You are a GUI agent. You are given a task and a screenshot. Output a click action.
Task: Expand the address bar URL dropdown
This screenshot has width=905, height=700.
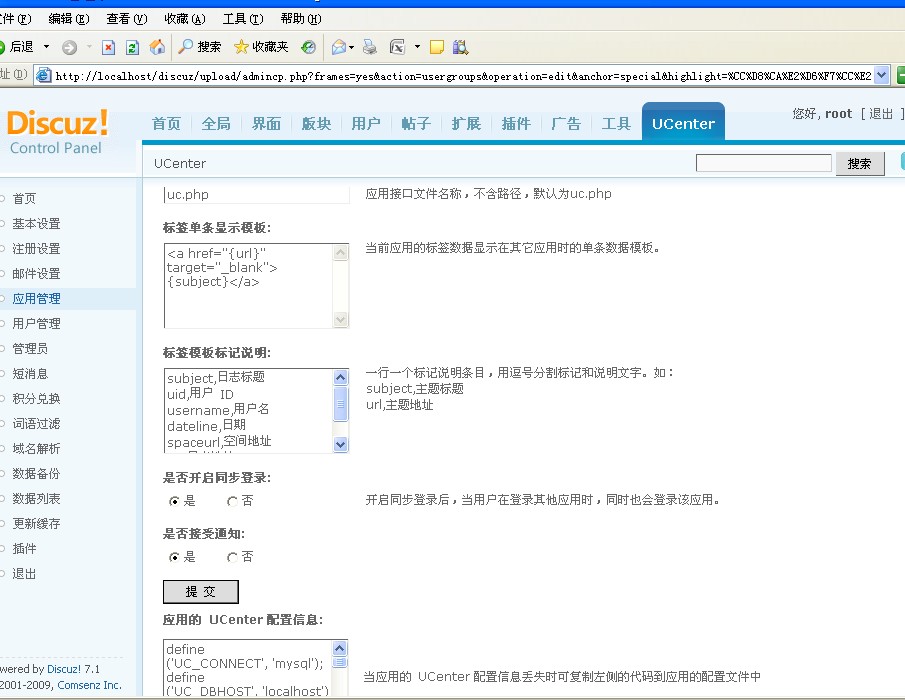(881, 76)
